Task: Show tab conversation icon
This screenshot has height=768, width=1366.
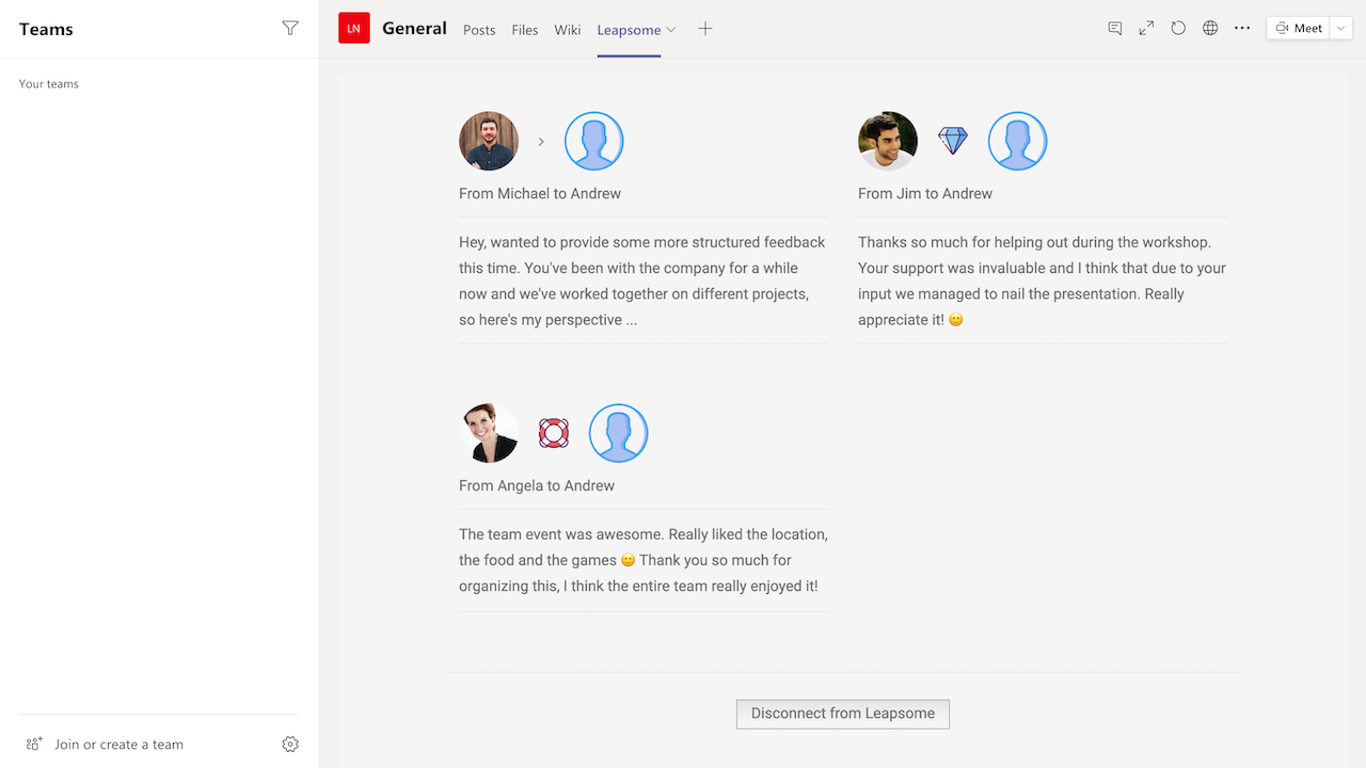Action: click(x=1115, y=28)
